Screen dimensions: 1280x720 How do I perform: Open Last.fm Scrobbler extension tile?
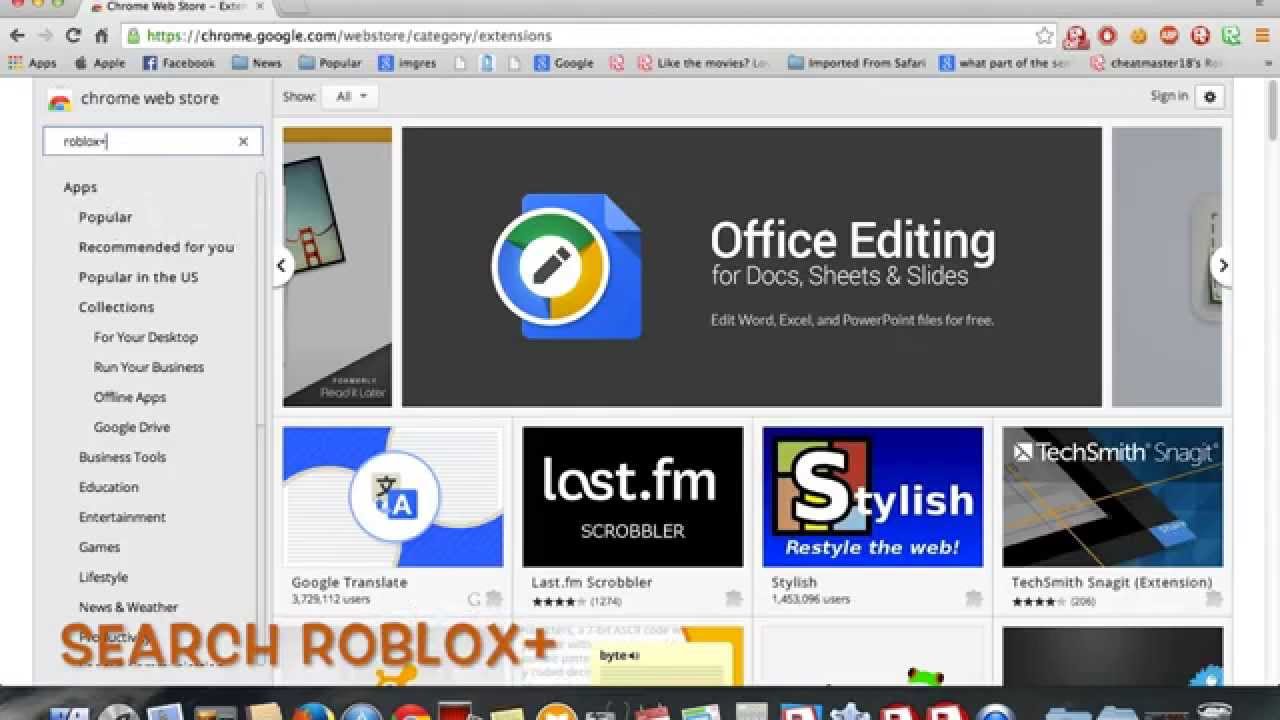(633, 516)
